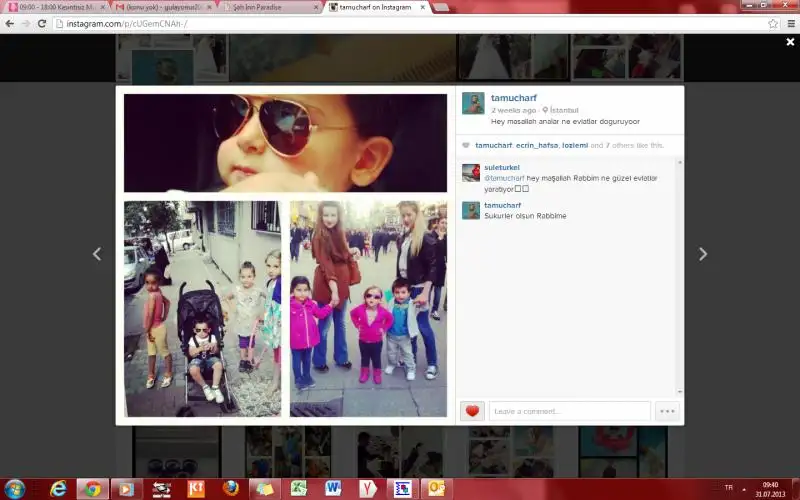
Task: Open the three-dots more options button
Action: (x=667, y=411)
